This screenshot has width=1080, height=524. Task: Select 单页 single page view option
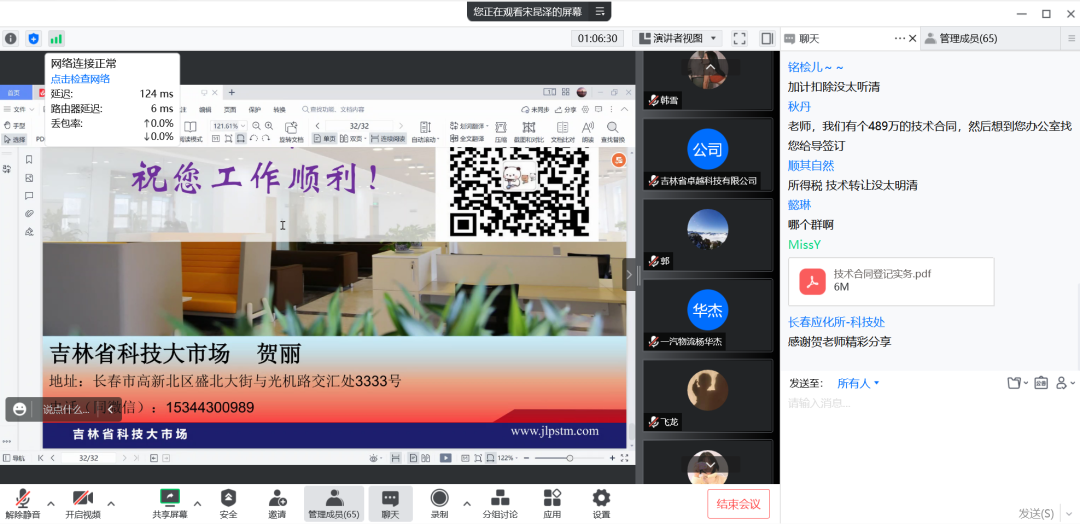point(324,138)
